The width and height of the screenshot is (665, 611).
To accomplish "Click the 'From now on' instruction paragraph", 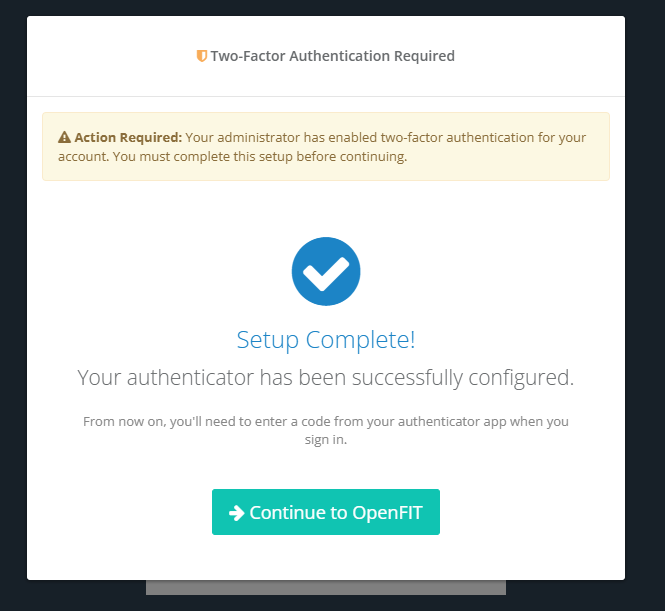I will (x=326, y=422).
